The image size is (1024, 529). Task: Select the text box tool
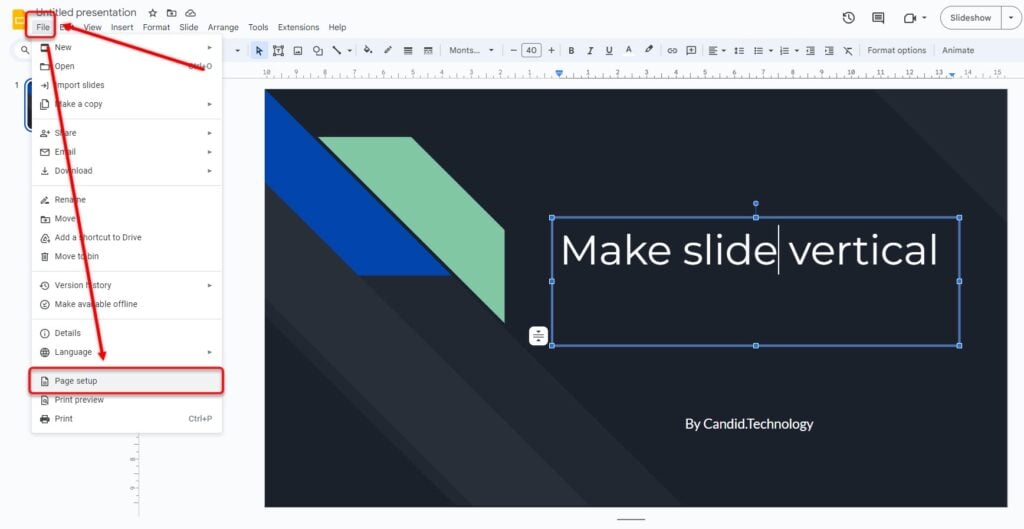(278, 50)
